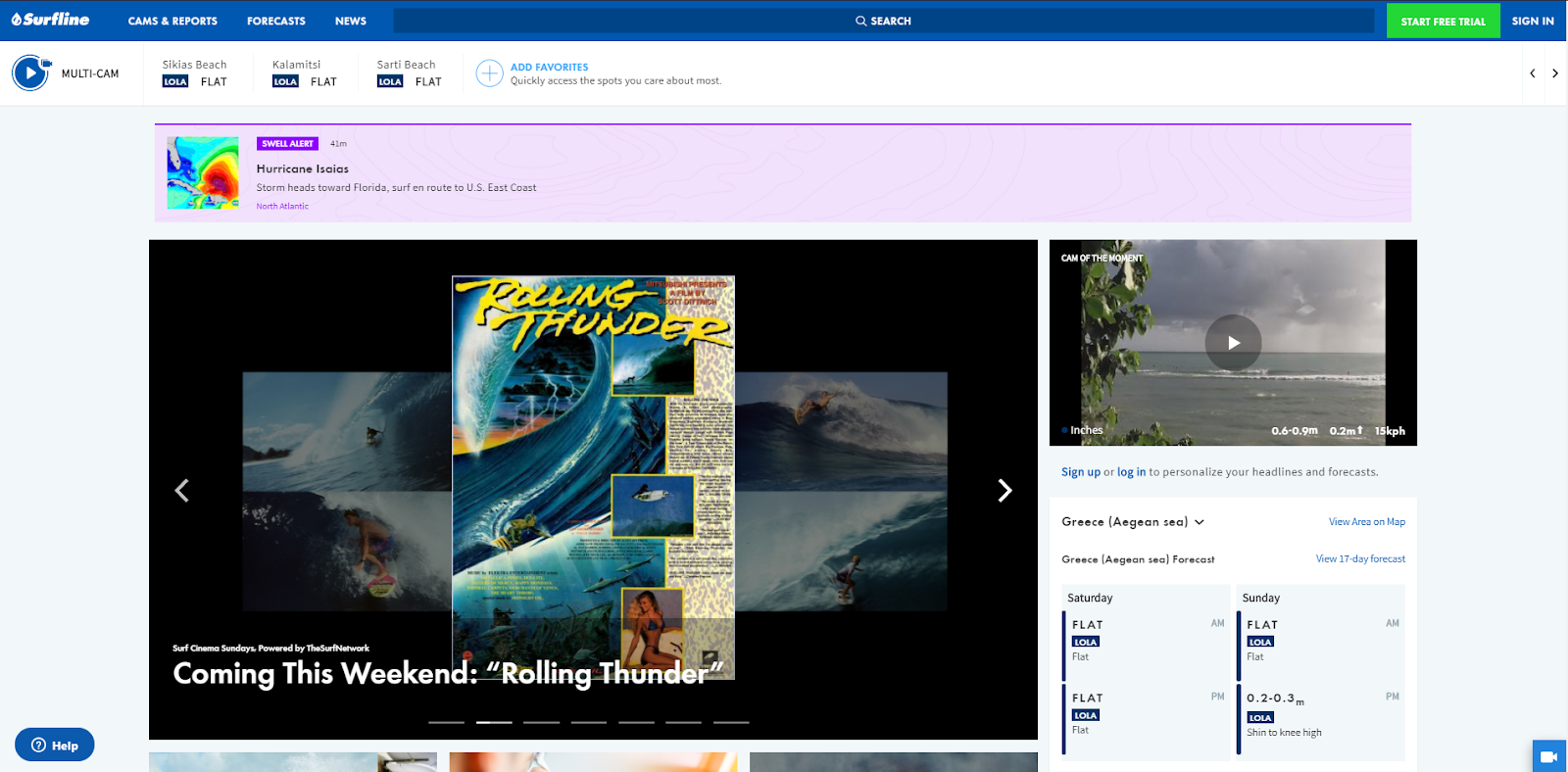The height and width of the screenshot is (772, 1568).
Task: Click Add Favorites link
Action: coord(550,68)
